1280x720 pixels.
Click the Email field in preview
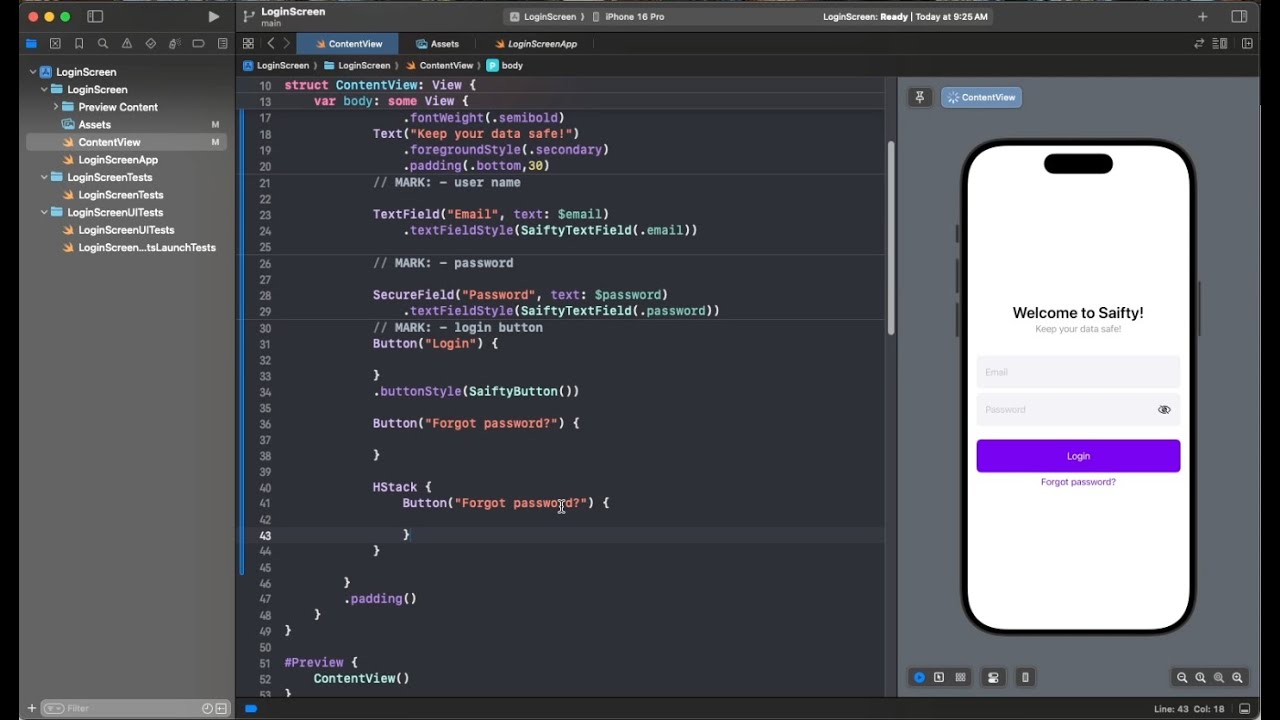click(1078, 372)
